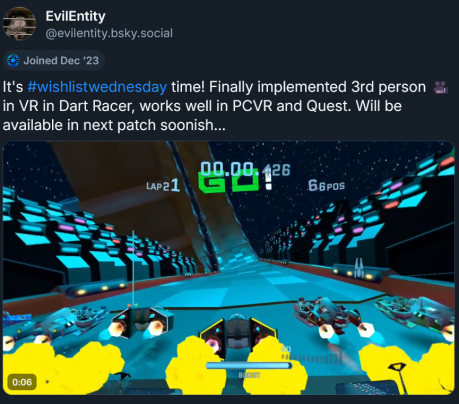Open the @evilentity.bsky.social handle link

pos(109,33)
